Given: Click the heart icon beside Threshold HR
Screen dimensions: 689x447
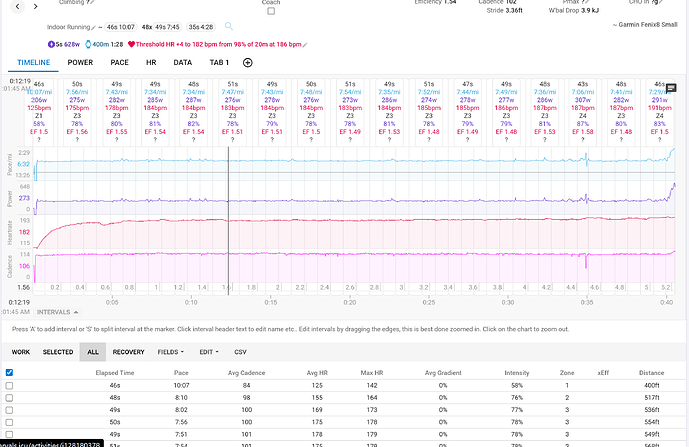Looking at the screenshot, I should click(x=131, y=44).
